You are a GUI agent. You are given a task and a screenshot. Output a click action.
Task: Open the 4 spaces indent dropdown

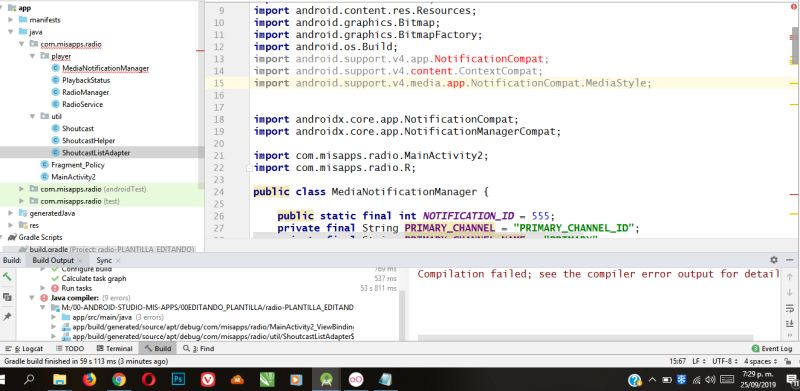[760, 361]
